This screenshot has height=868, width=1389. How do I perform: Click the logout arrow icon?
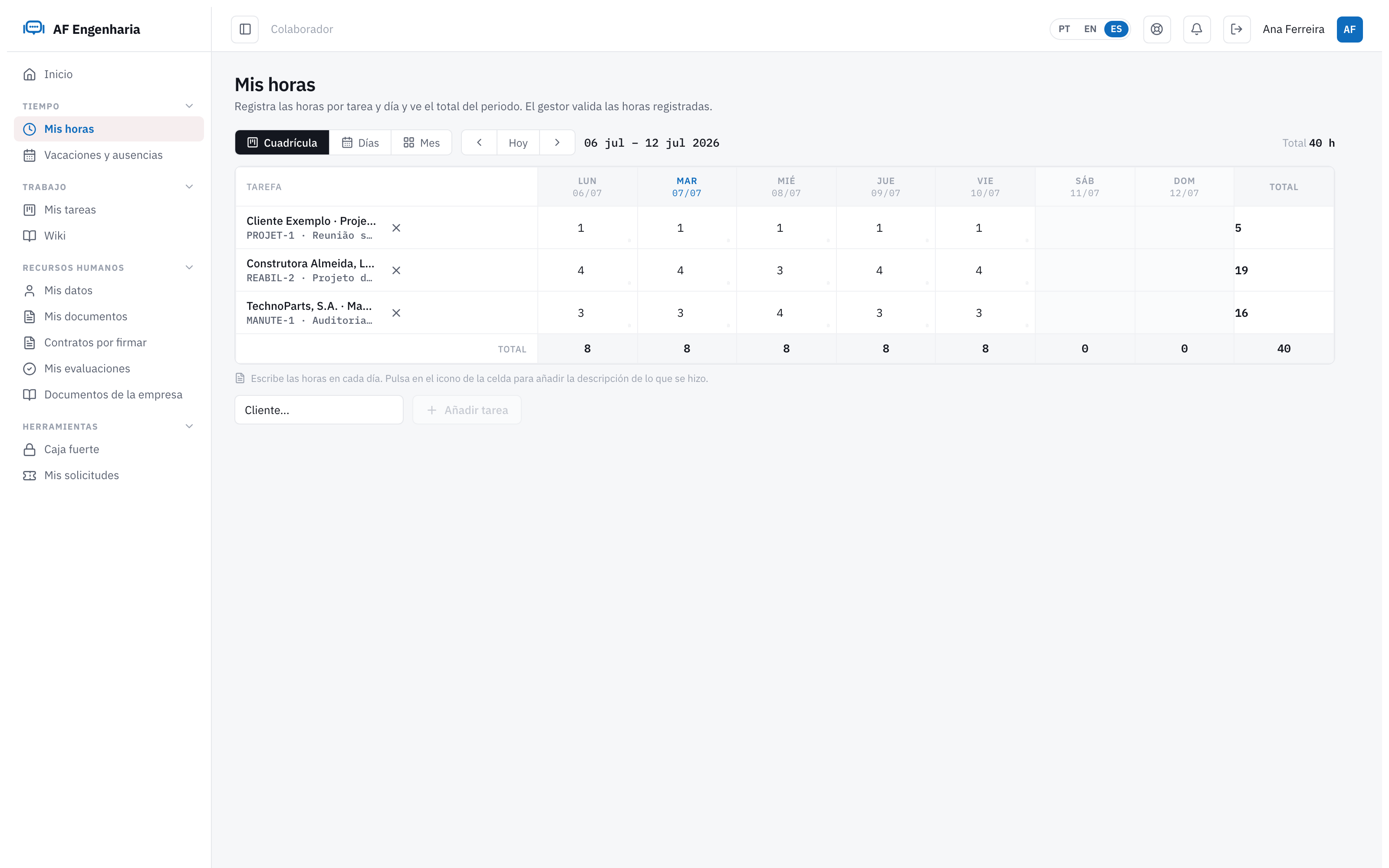point(1237,29)
